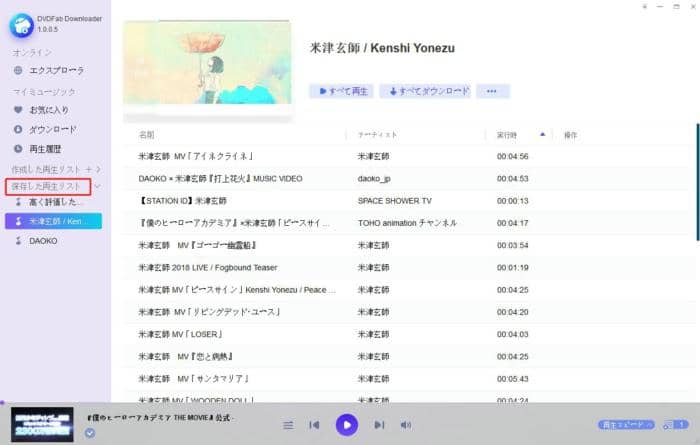Viewport: 700px width, 445px height.
Task: Select song 米津玄師 MV「LOSER」
Action: coord(180,334)
